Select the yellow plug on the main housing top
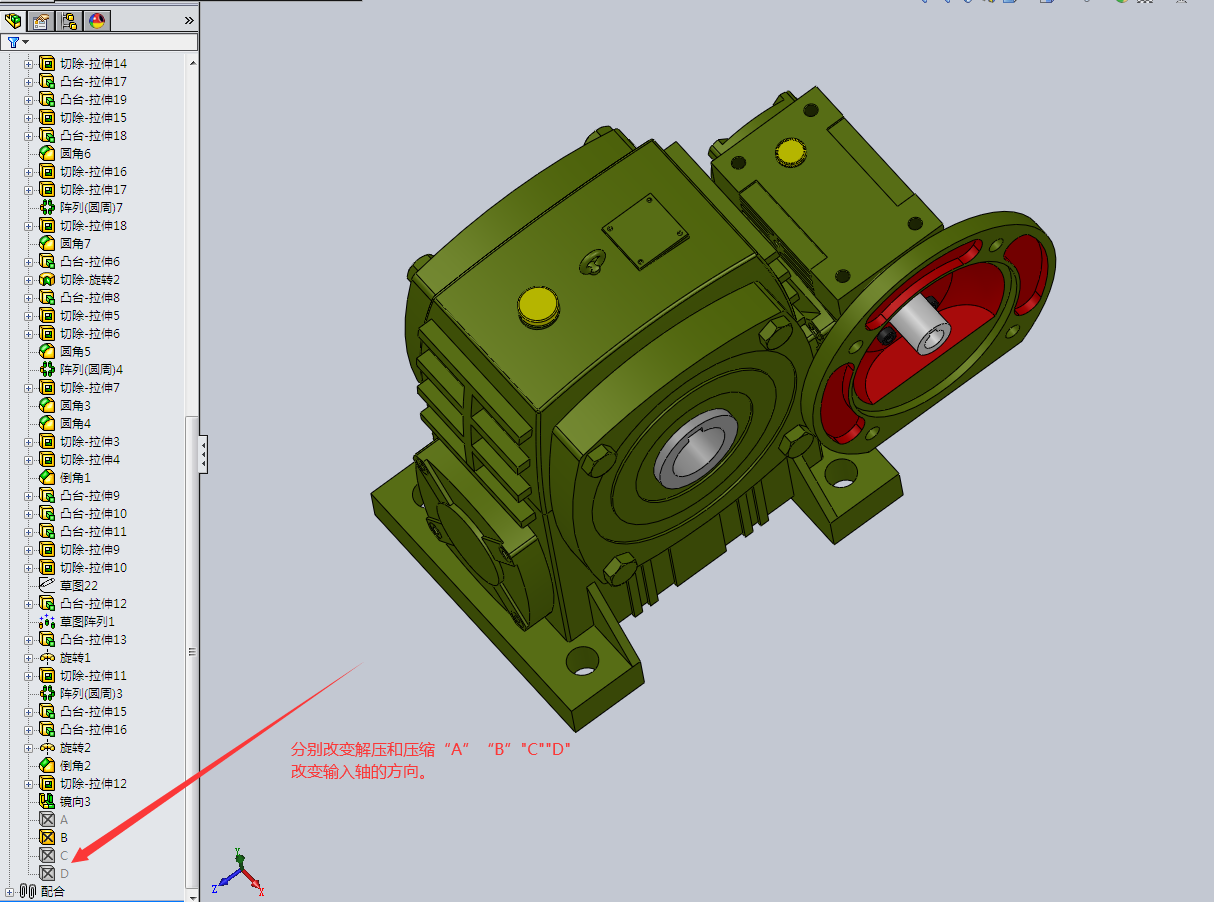Viewport: 1214px width, 902px height. pos(538,305)
